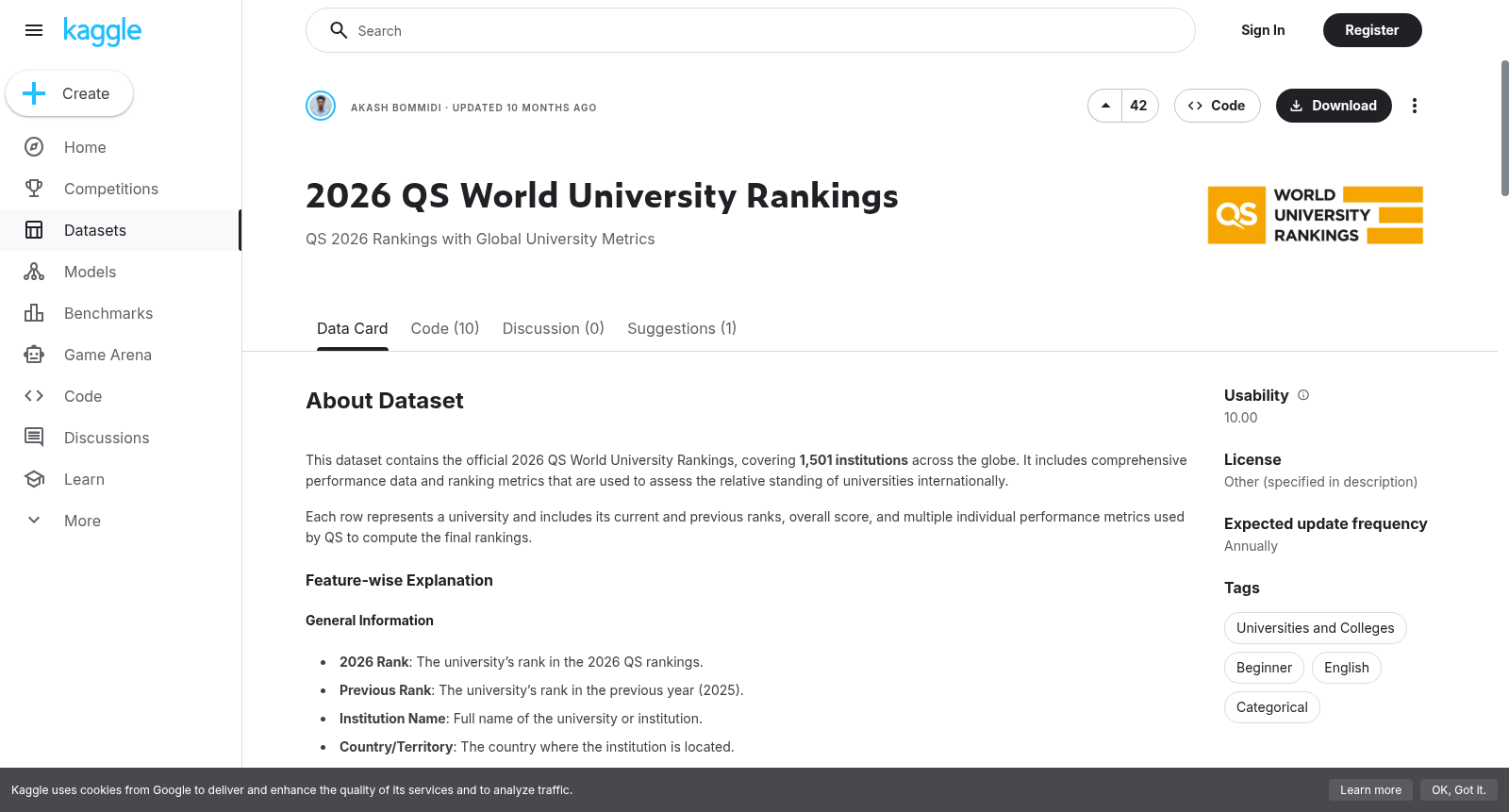Open the three-dot options menu
Image resolution: width=1509 pixels, height=812 pixels.
pyautogui.click(x=1414, y=106)
